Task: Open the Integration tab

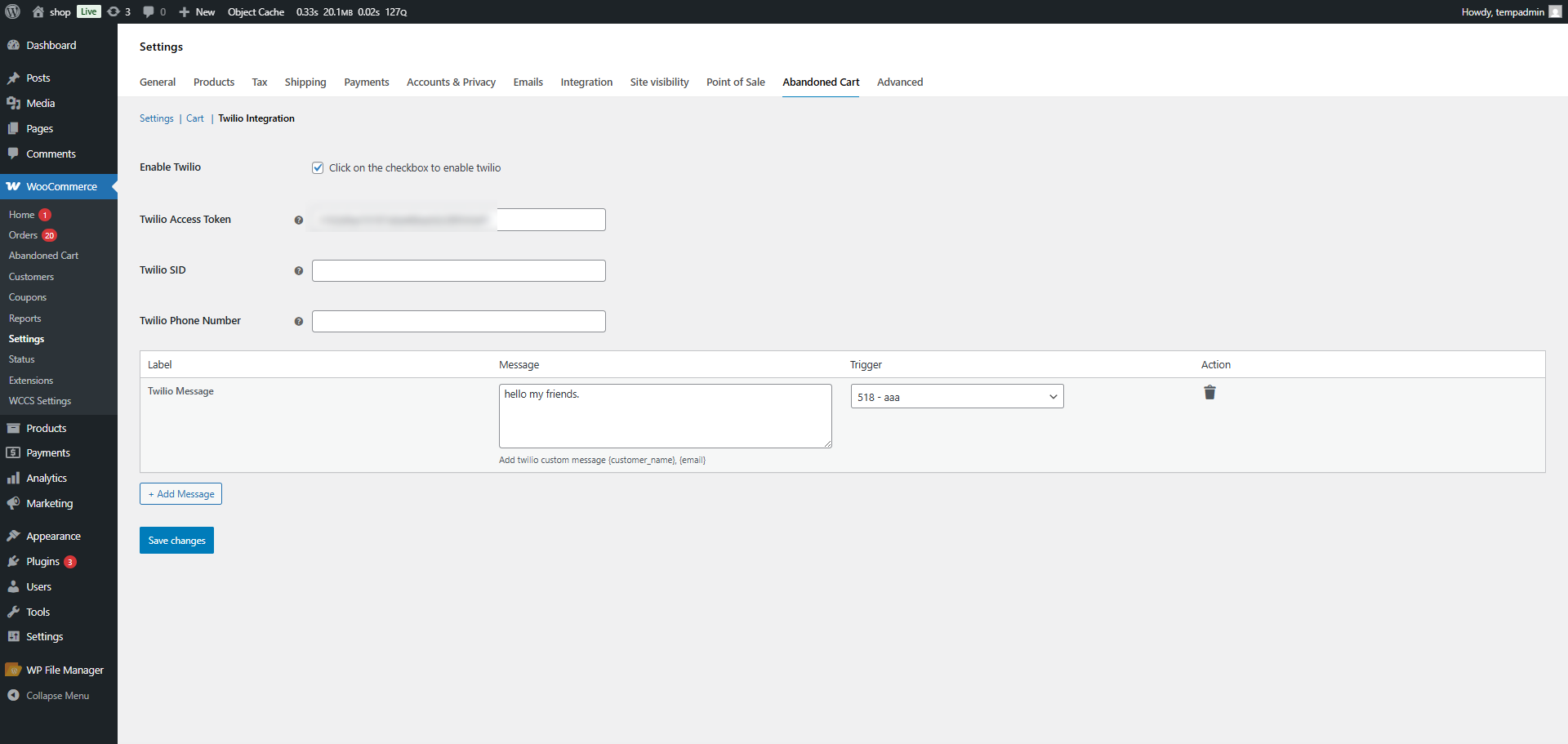Action: pos(586,82)
